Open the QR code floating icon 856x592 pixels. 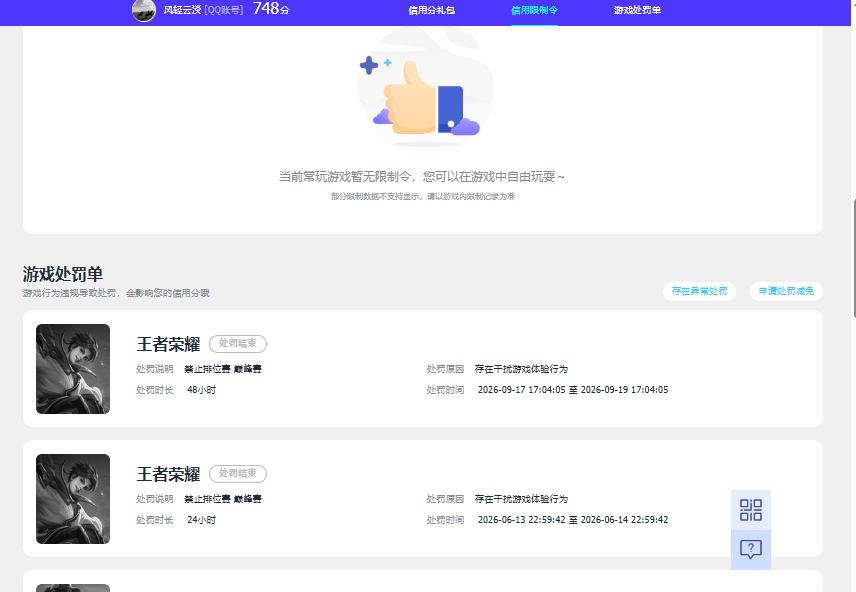[751, 510]
